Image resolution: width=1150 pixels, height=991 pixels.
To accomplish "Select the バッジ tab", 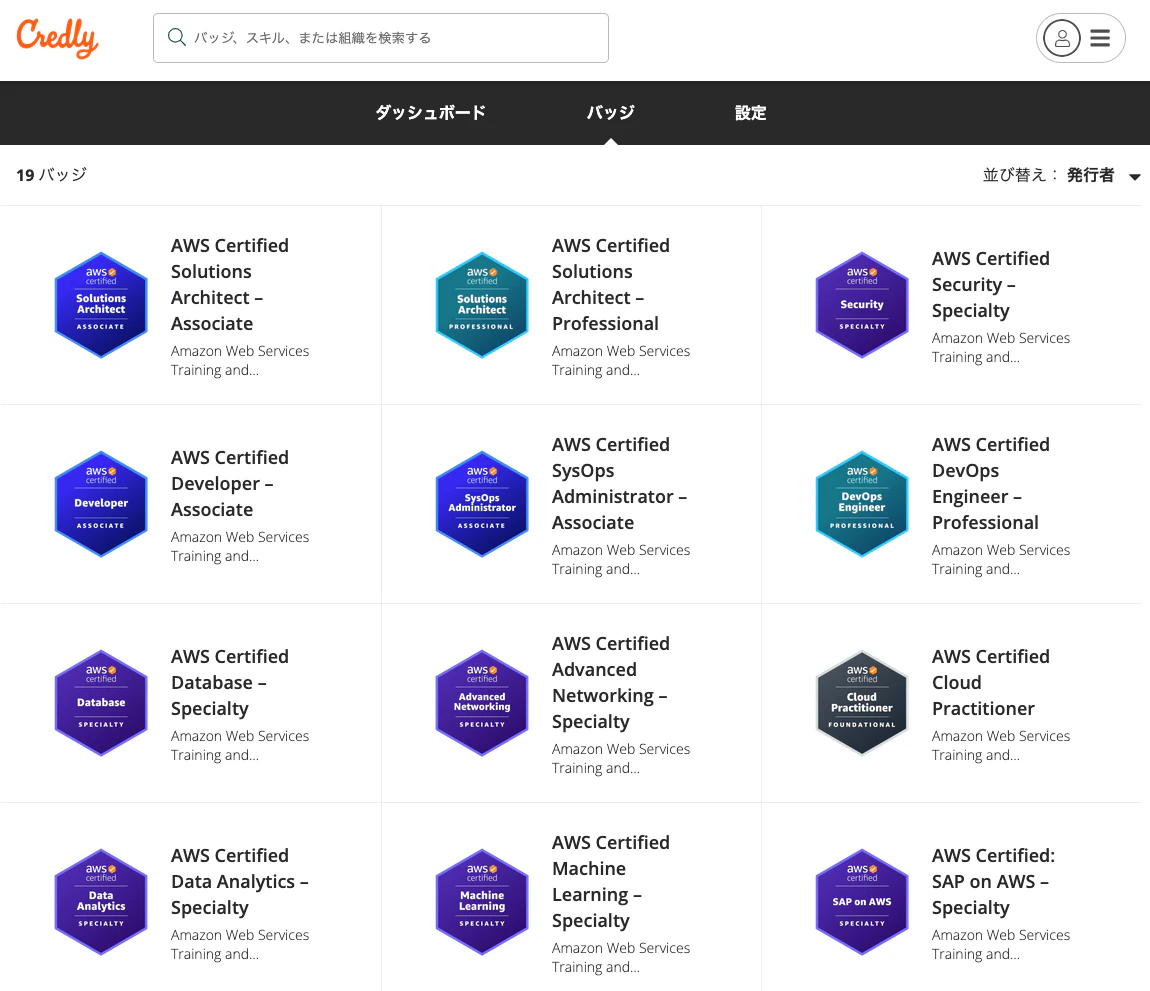I will tap(610, 112).
